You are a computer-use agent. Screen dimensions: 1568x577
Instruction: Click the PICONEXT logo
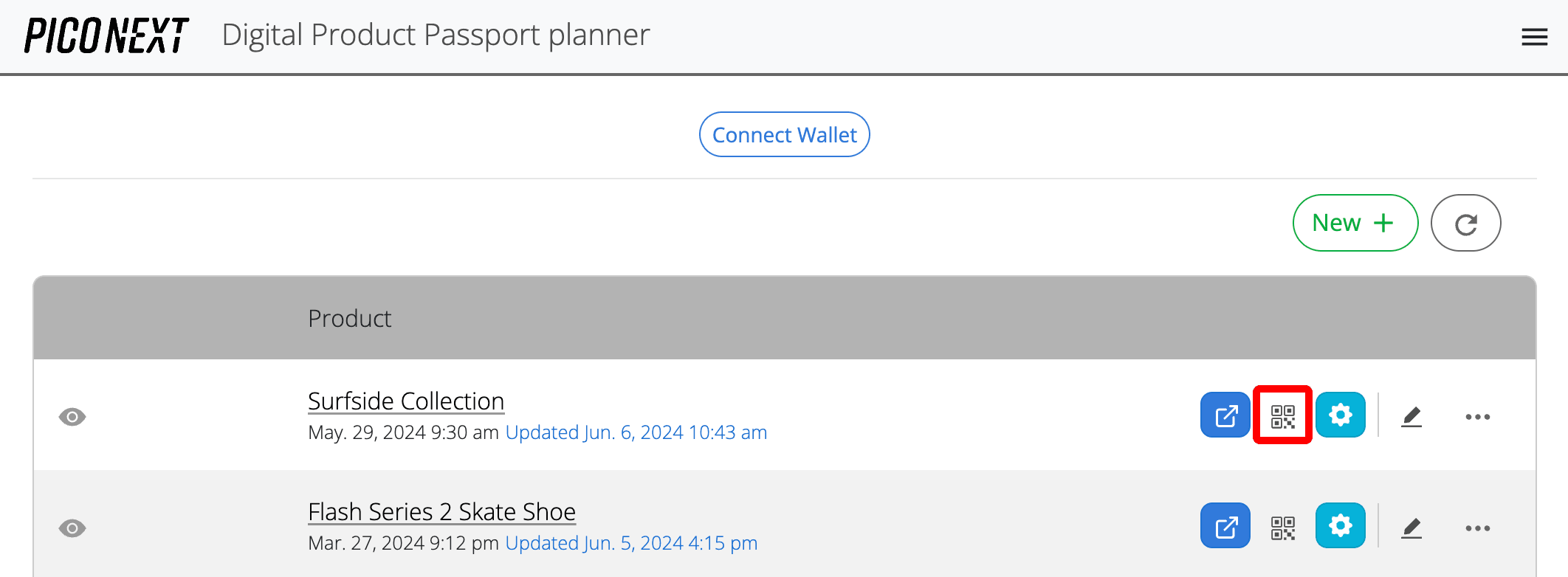click(x=106, y=35)
